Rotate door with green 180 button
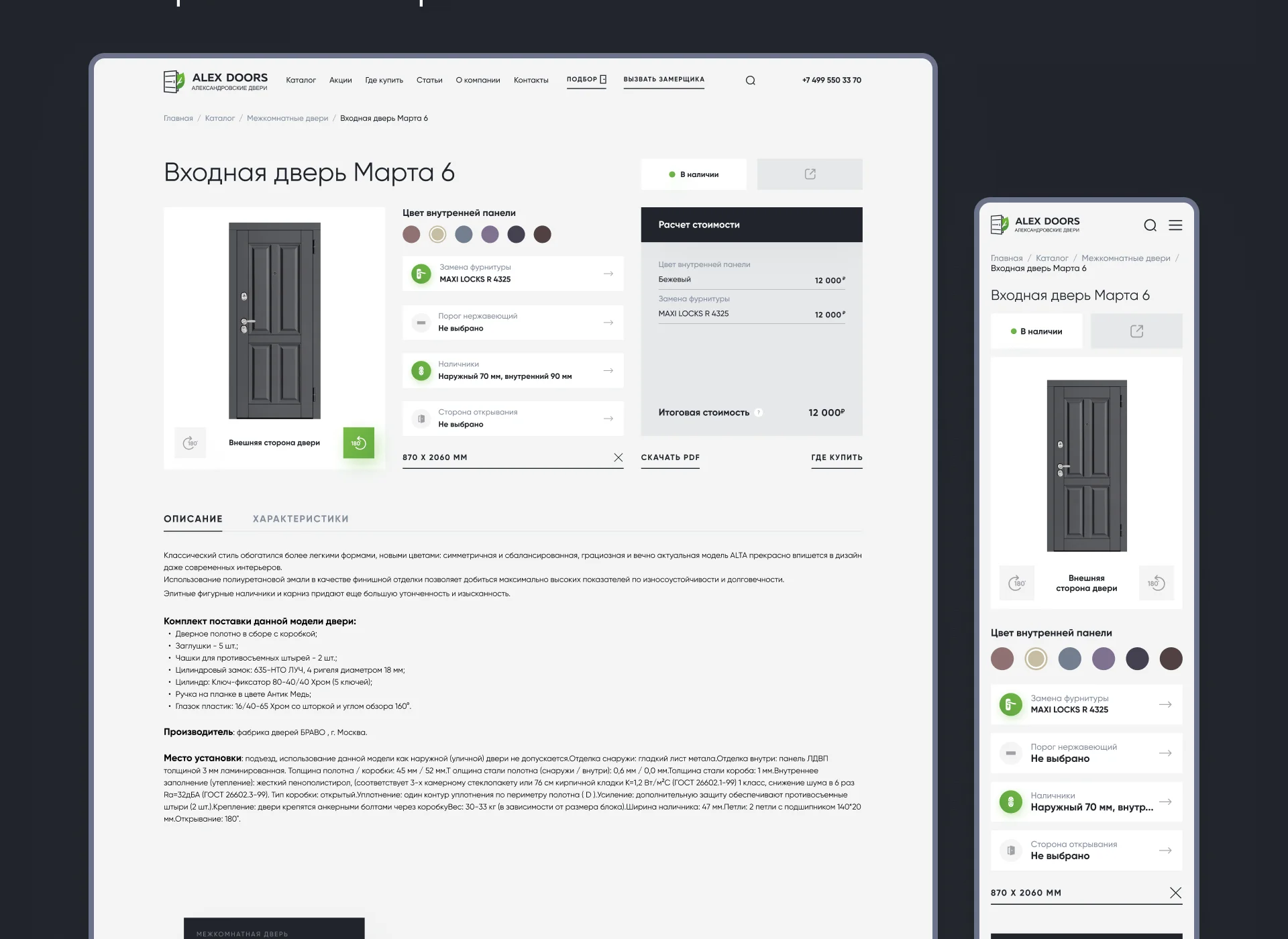Viewport: 1288px width, 939px height. tap(359, 443)
